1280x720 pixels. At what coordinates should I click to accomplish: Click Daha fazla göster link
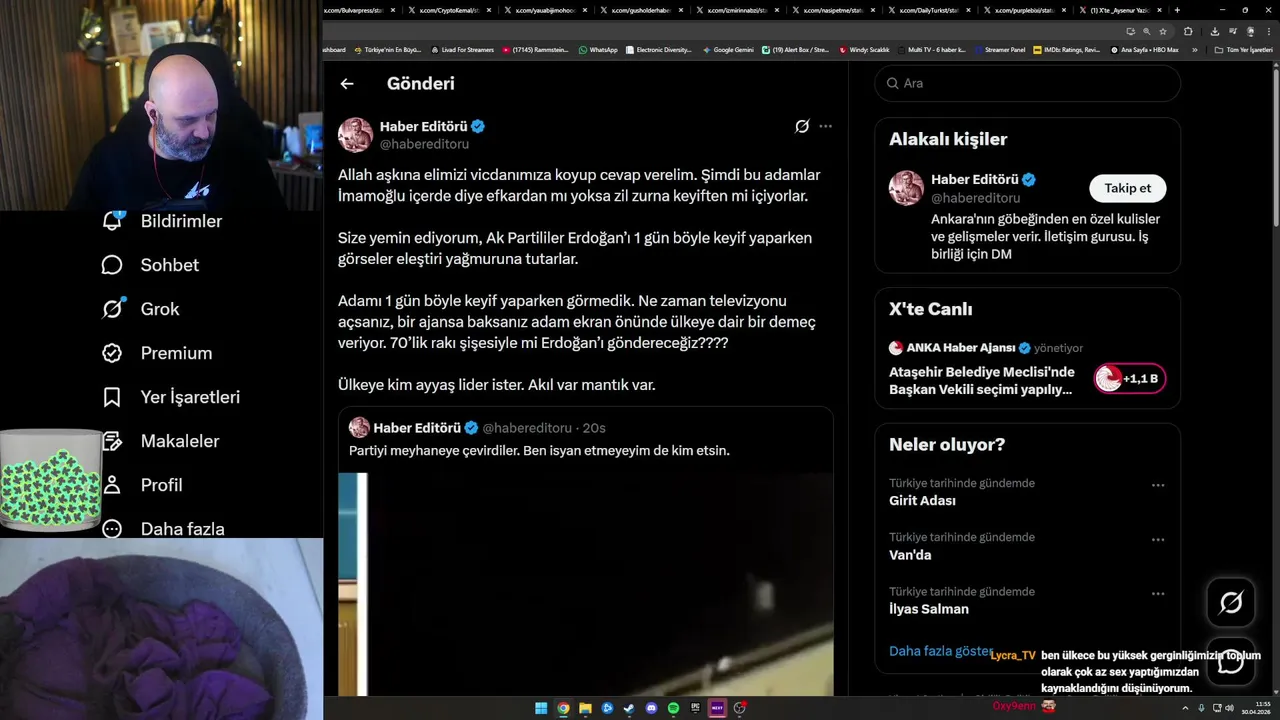coord(941,651)
